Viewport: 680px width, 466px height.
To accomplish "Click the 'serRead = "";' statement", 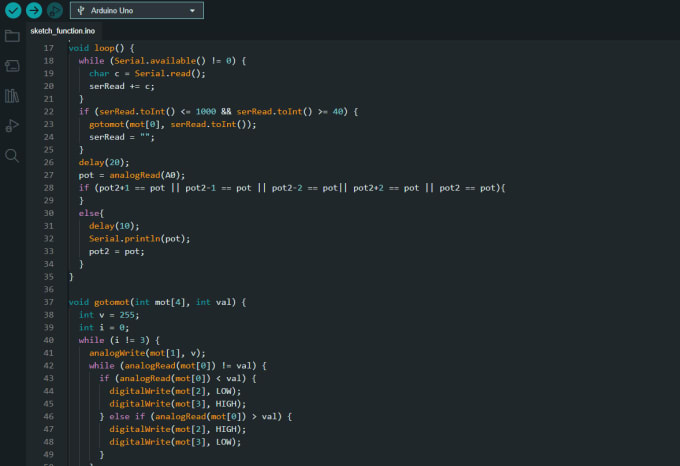I will tap(122, 137).
